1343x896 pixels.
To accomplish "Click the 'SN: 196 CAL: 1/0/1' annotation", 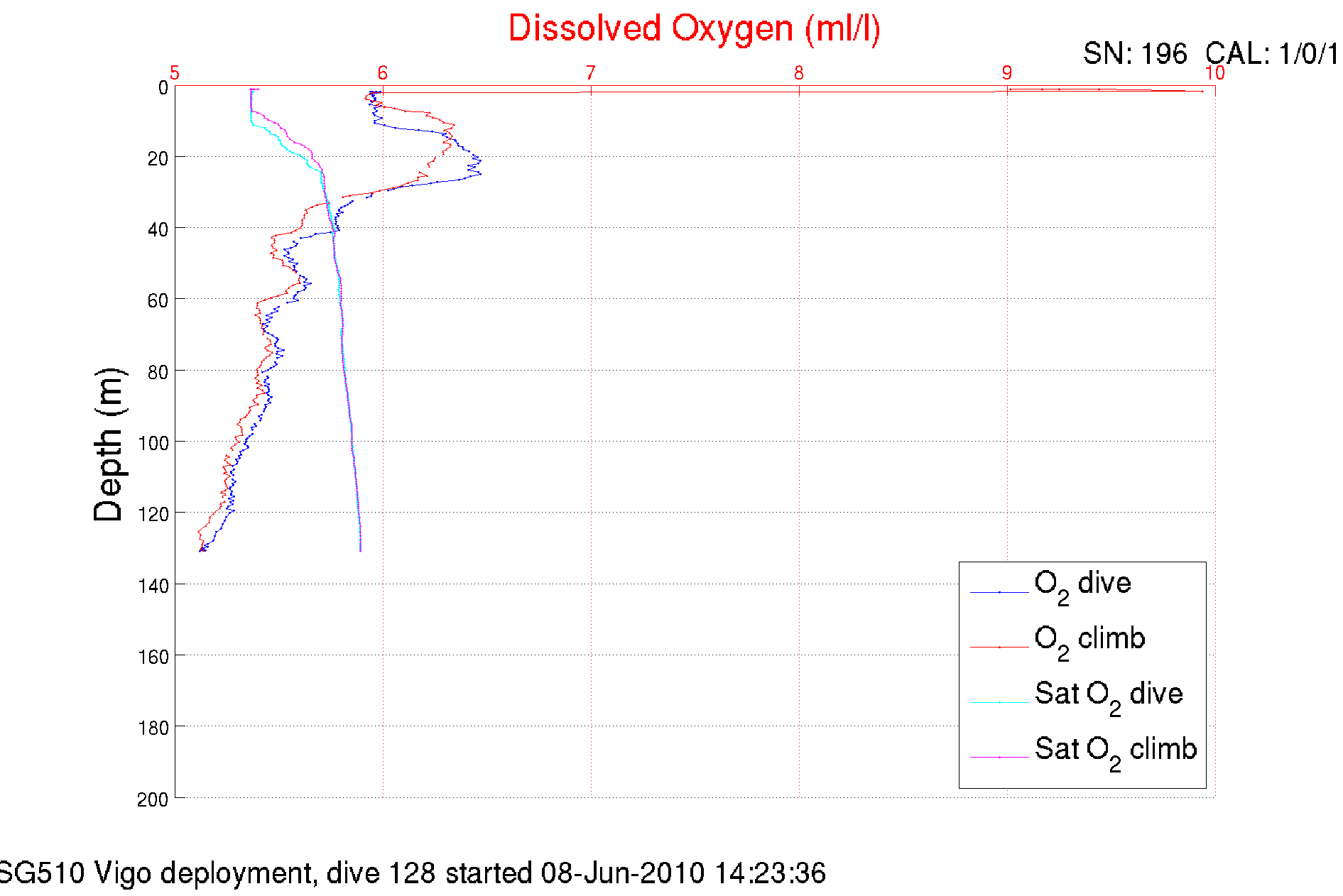I will coord(1212,54).
